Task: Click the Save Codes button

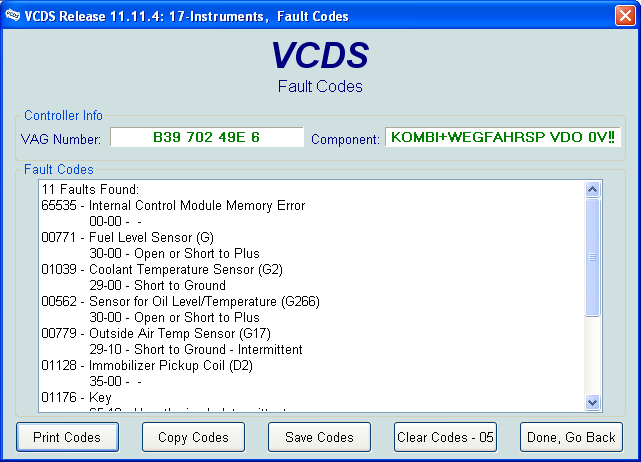Action: click(319, 437)
